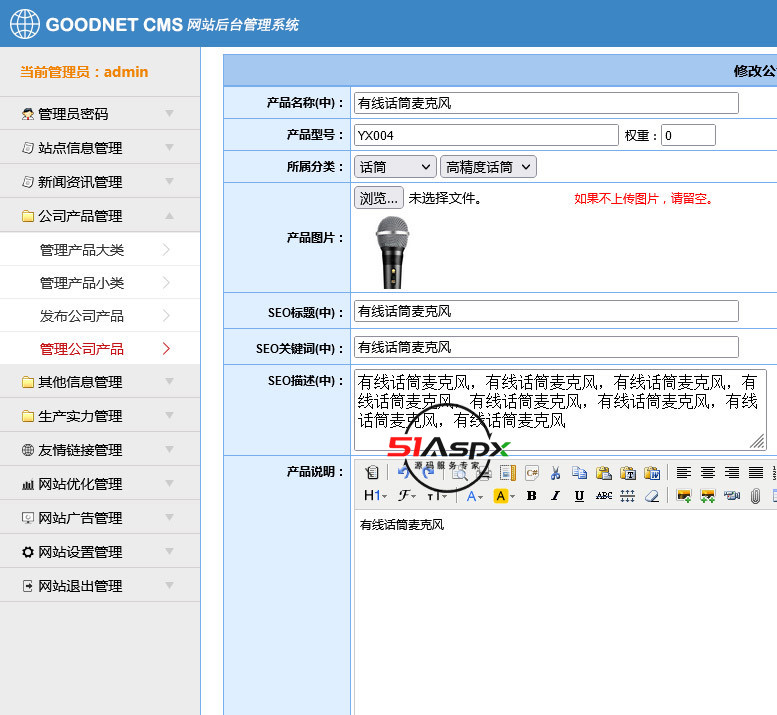Click the 产品型号 input field with YX004
This screenshot has width=777, height=715.
pos(486,135)
